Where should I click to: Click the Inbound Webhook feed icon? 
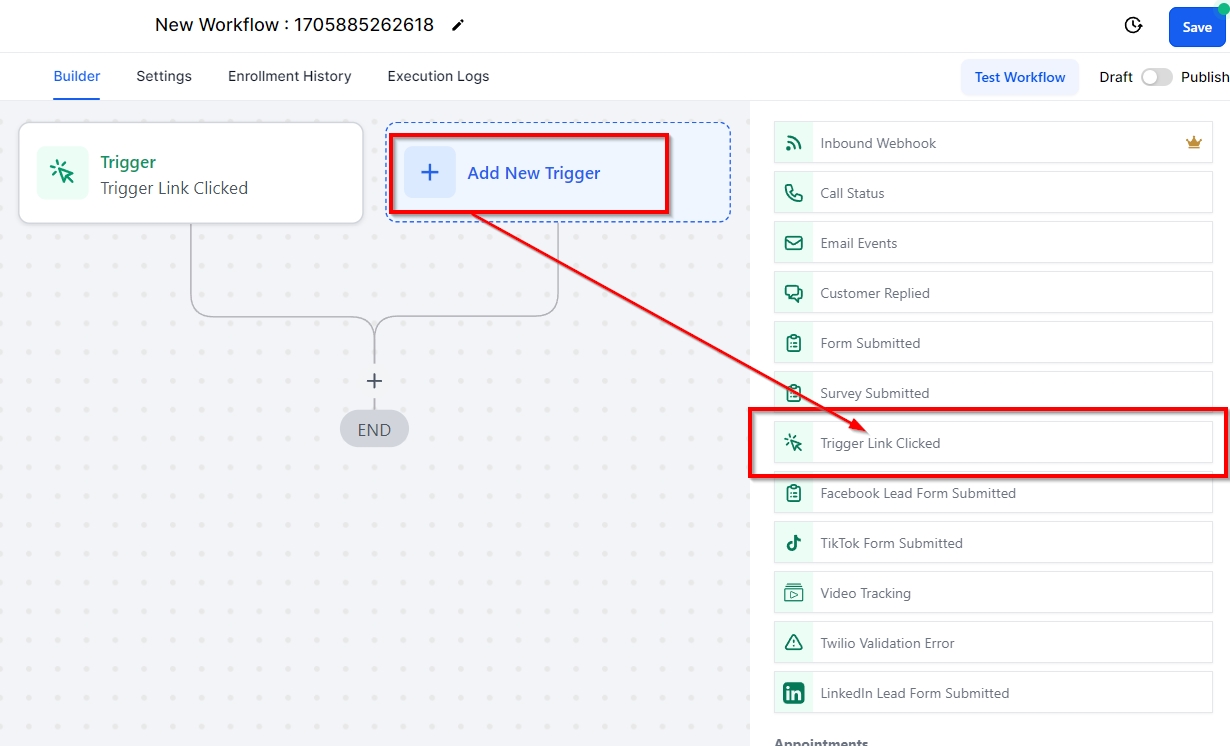click(794, 143)
